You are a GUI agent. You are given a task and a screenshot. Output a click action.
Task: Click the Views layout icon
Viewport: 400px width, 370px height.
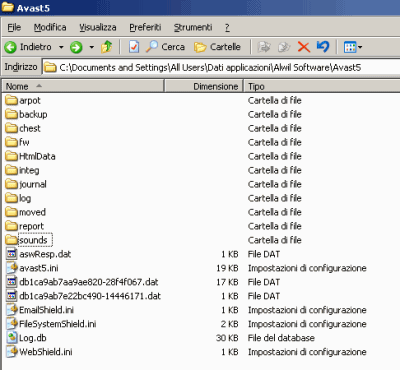pyautogui.click(x=350, y=47)
